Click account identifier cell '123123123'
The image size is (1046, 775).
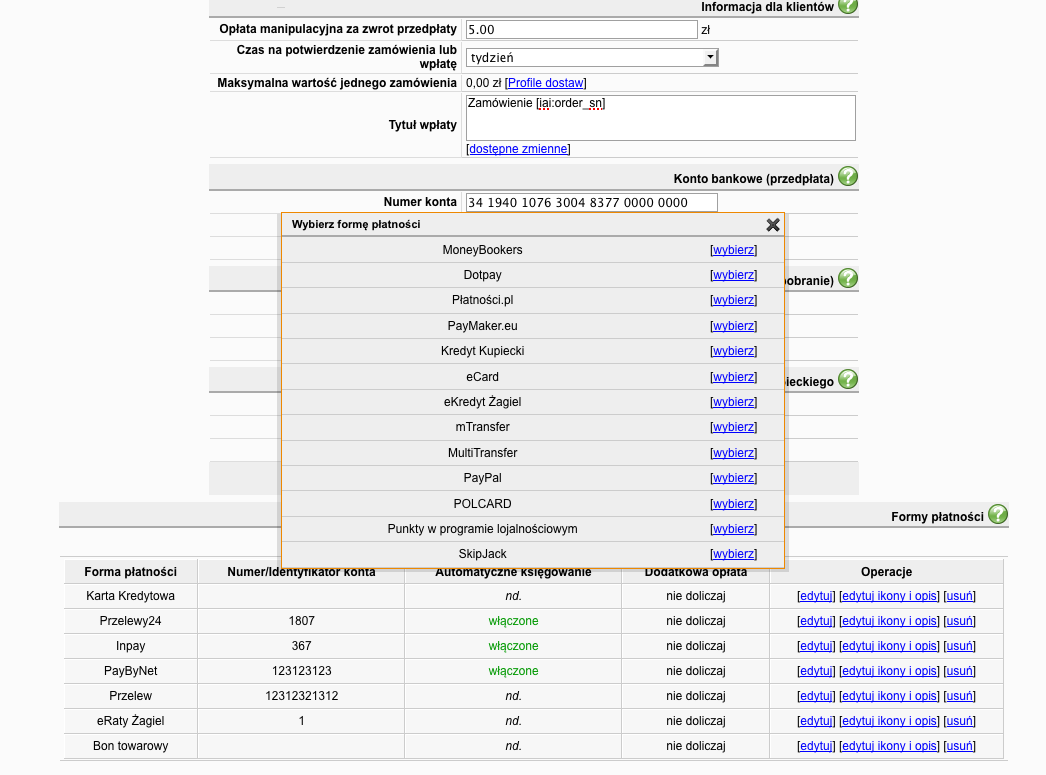pyautogui.click(x=302, y=671)
